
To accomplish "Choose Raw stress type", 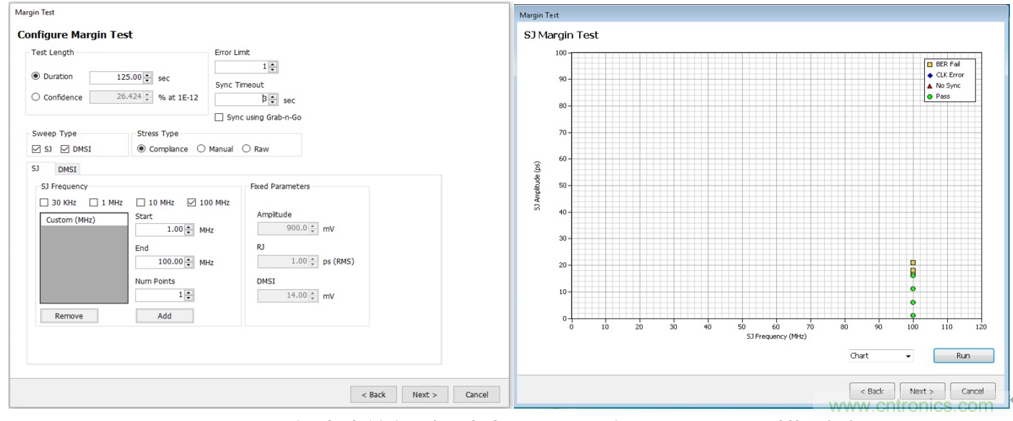I will coord(246,149).
